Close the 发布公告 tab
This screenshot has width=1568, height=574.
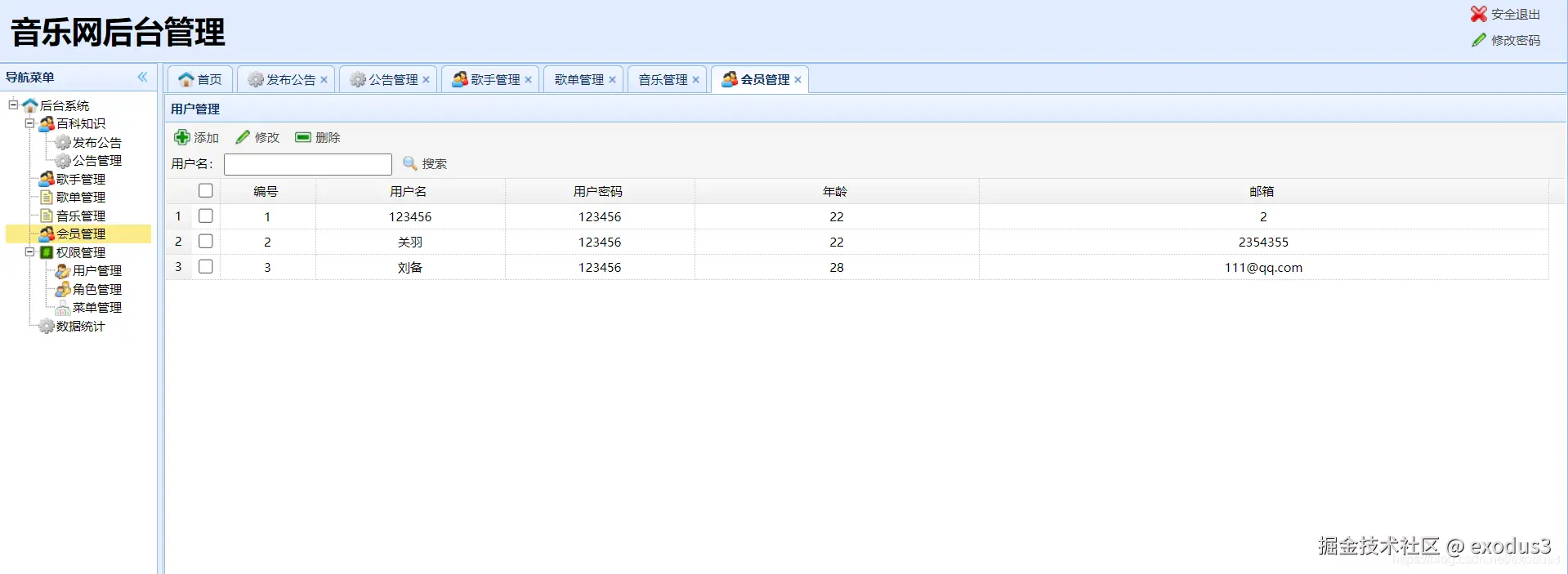tap(324, 80)
